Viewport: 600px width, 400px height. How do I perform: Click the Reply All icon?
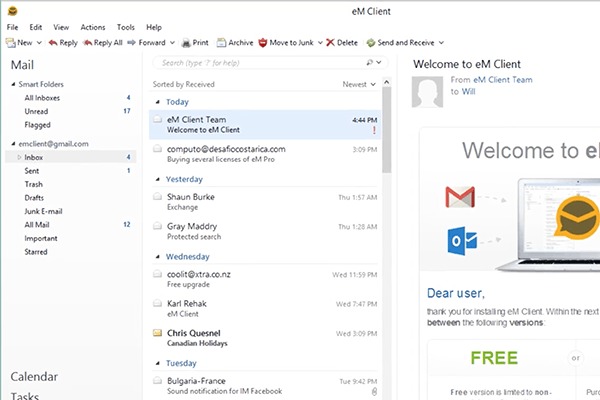click(88, 42)
